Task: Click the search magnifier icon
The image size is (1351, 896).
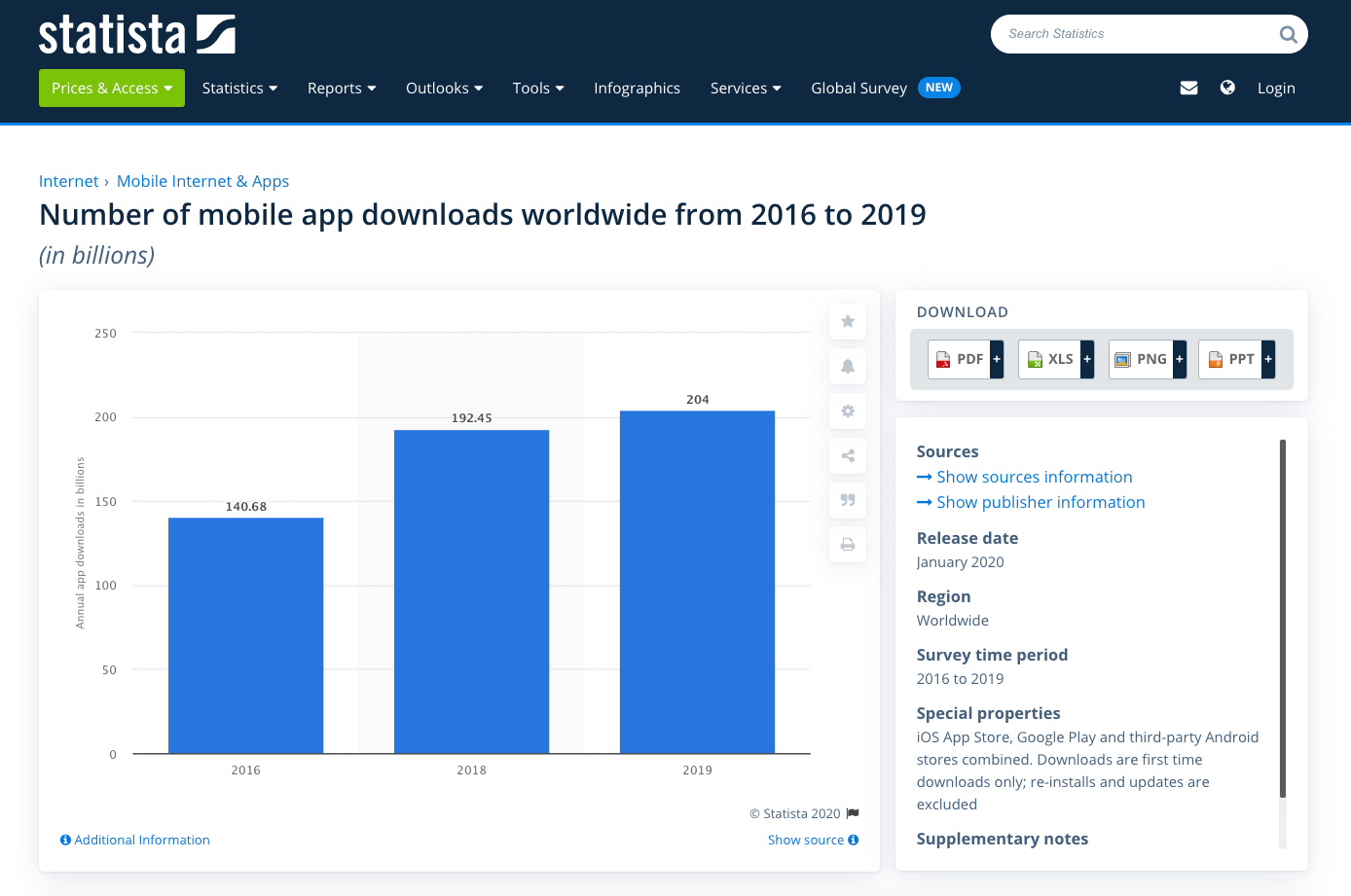Action: [1288, 35]
